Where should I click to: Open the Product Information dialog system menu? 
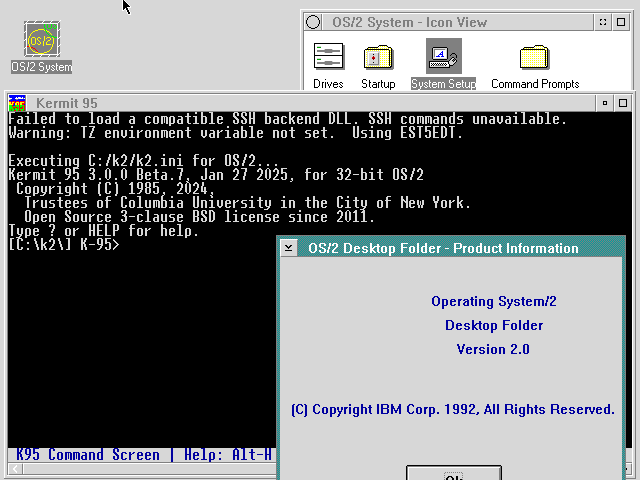pyautogui.click(x=288, y=248)
